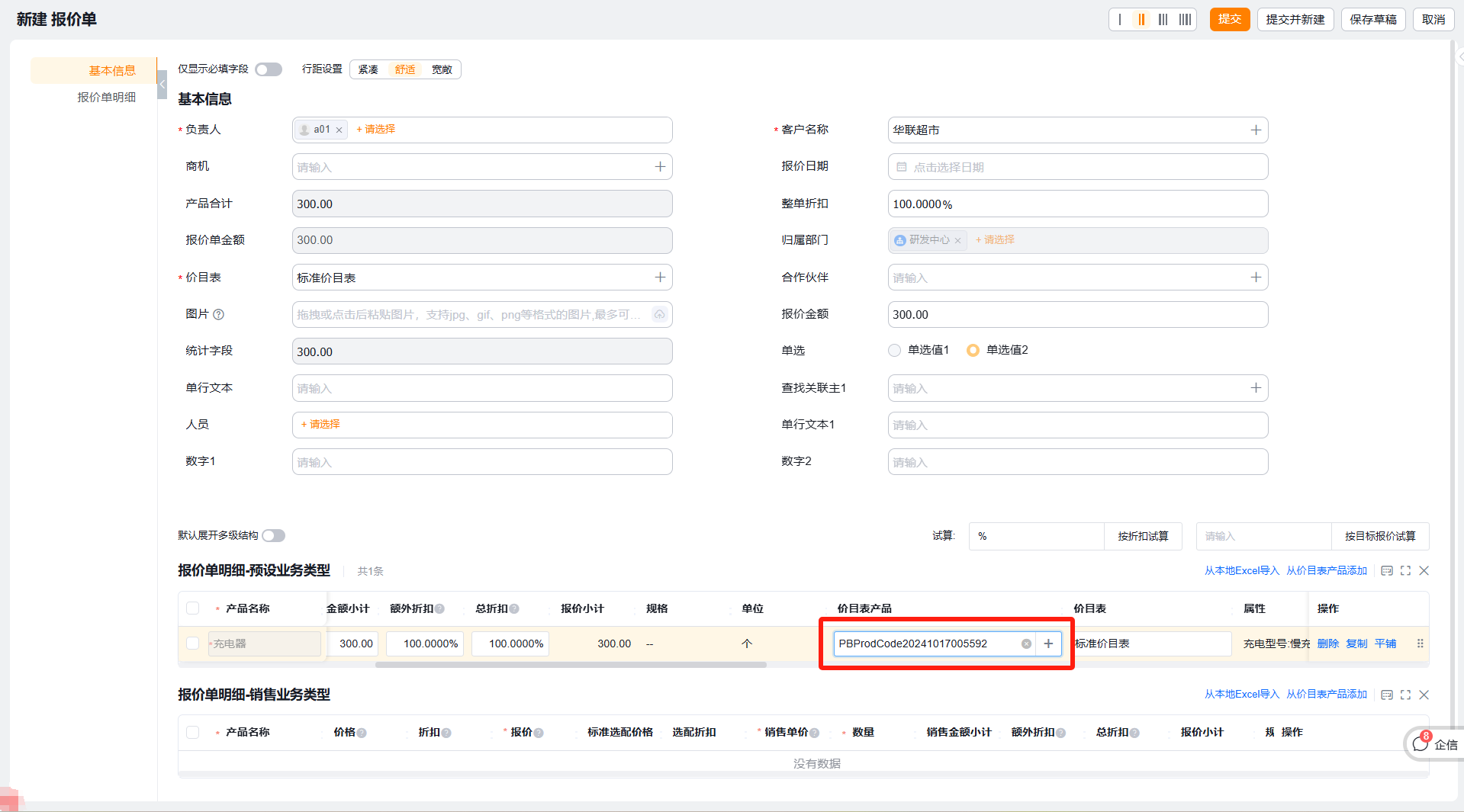Click help icon beside 额外折扣 in 预设 table

coord(439,609)
